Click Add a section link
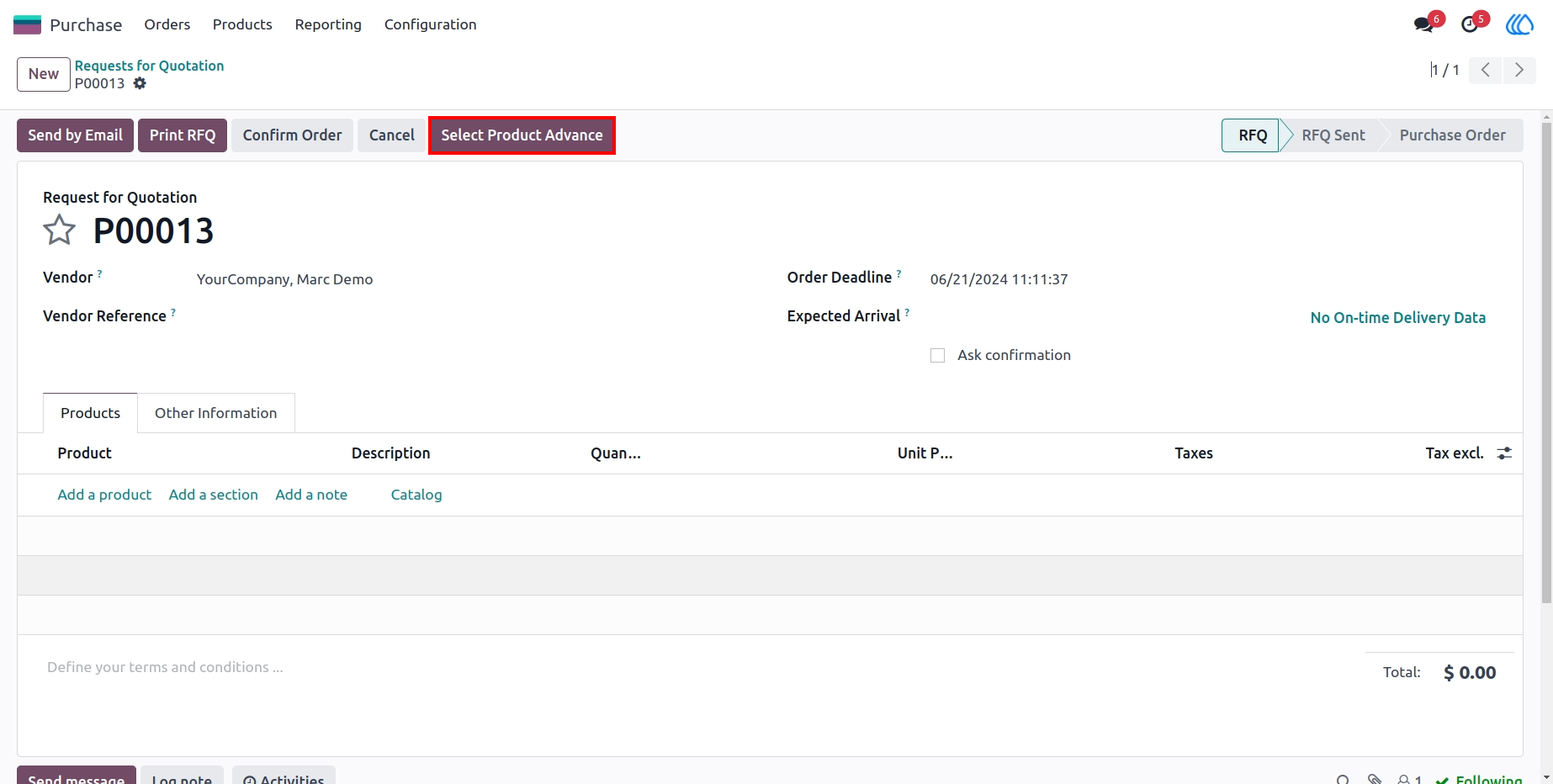 [213, 495]
